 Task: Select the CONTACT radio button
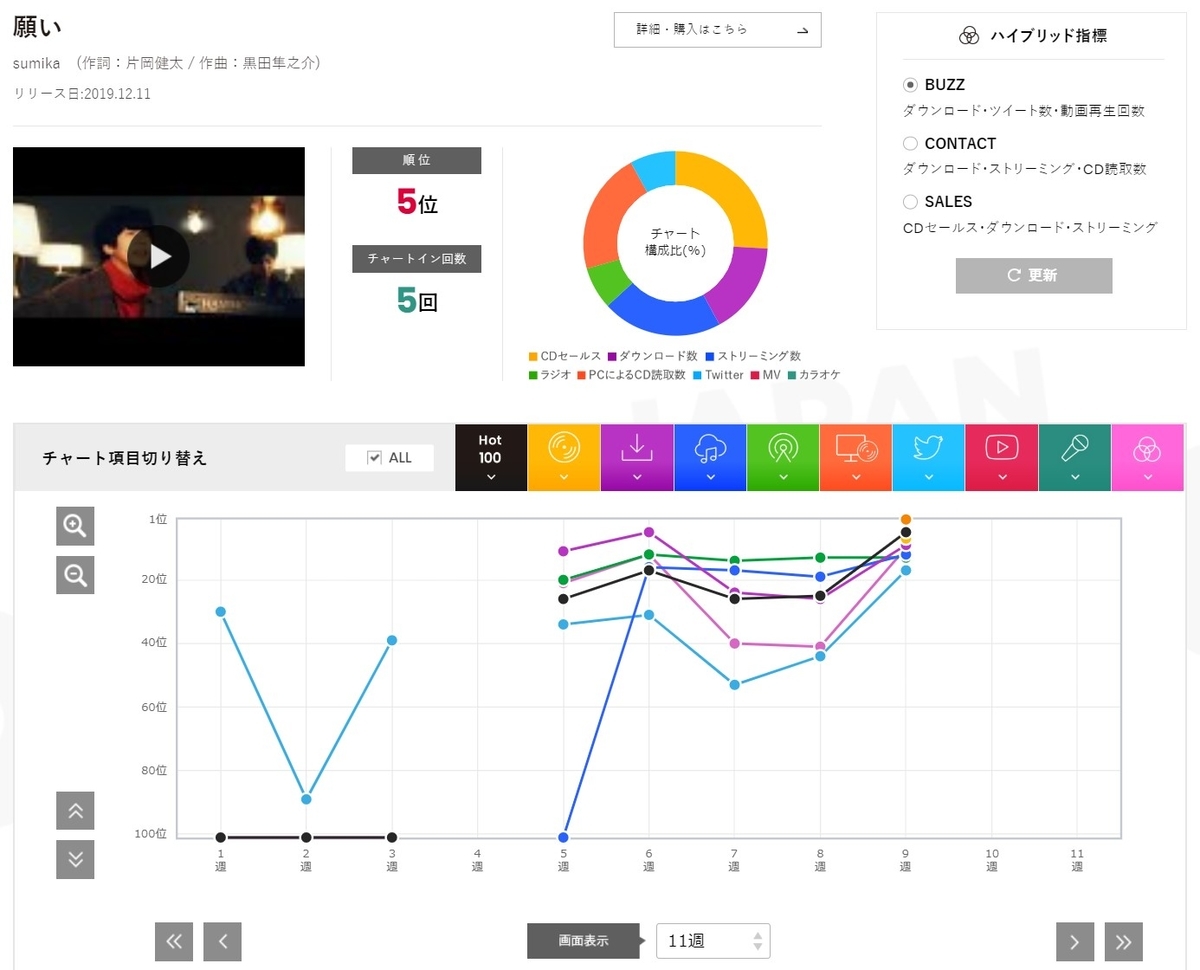(910, 143)
